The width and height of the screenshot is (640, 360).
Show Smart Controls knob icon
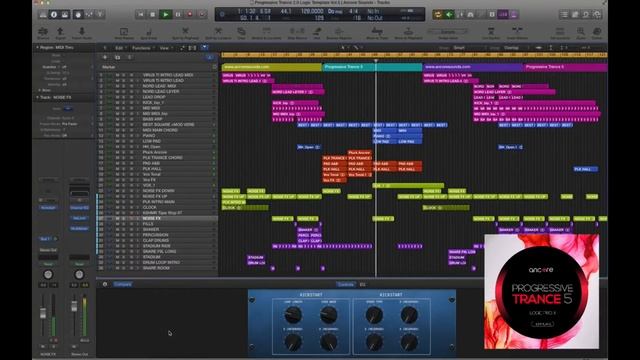tap(78, 15)
